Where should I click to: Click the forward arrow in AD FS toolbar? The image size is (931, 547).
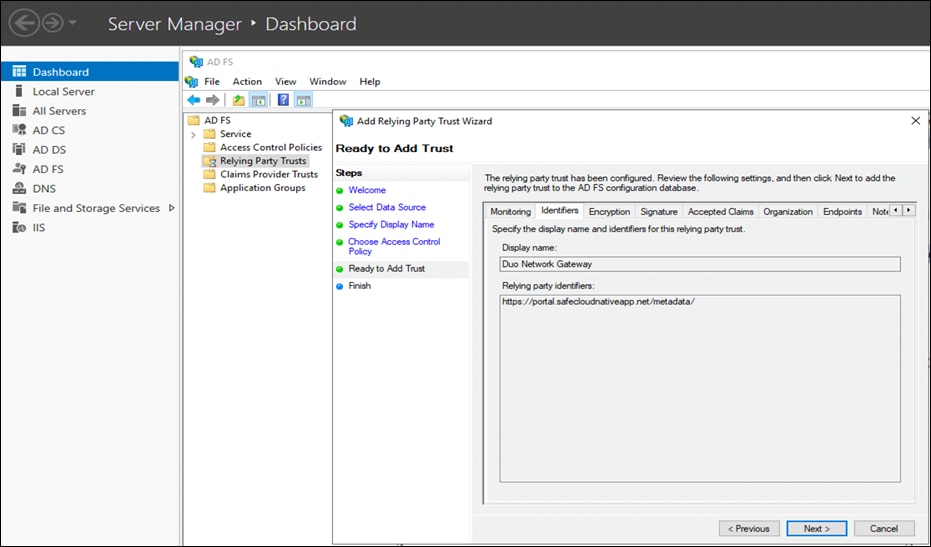[213, 100]
